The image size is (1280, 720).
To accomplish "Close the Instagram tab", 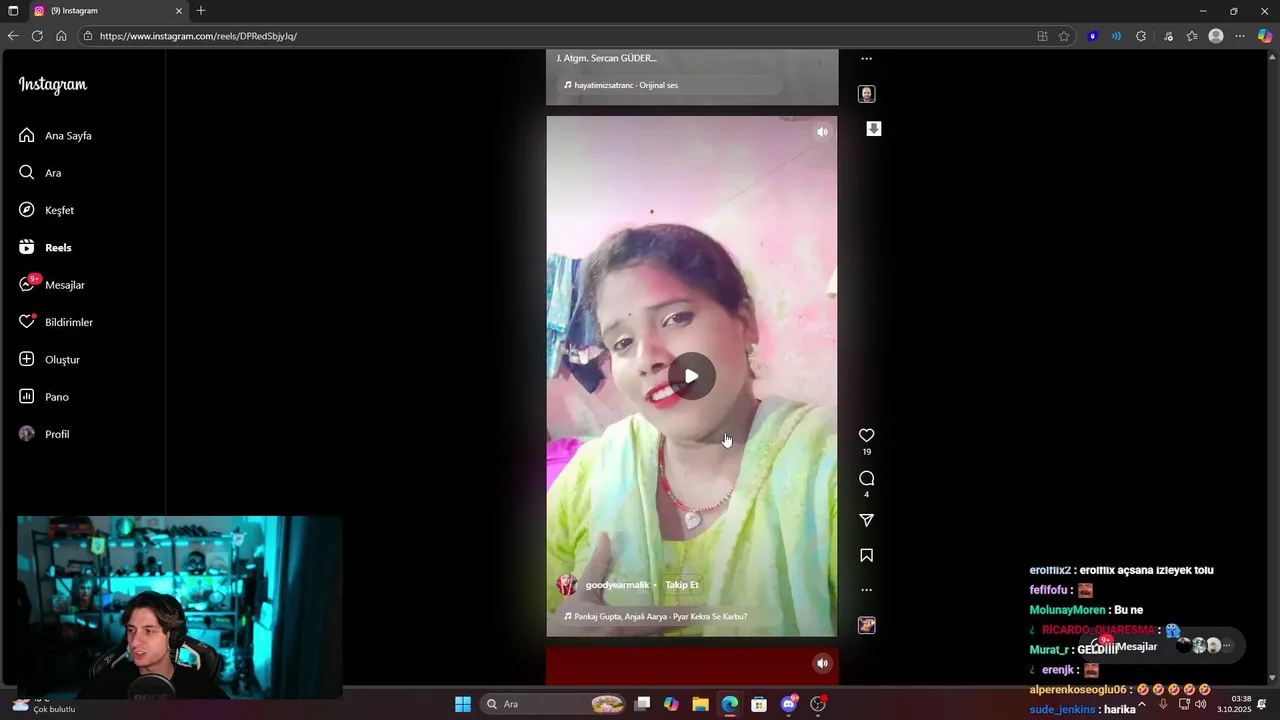I will coord(179,11).
